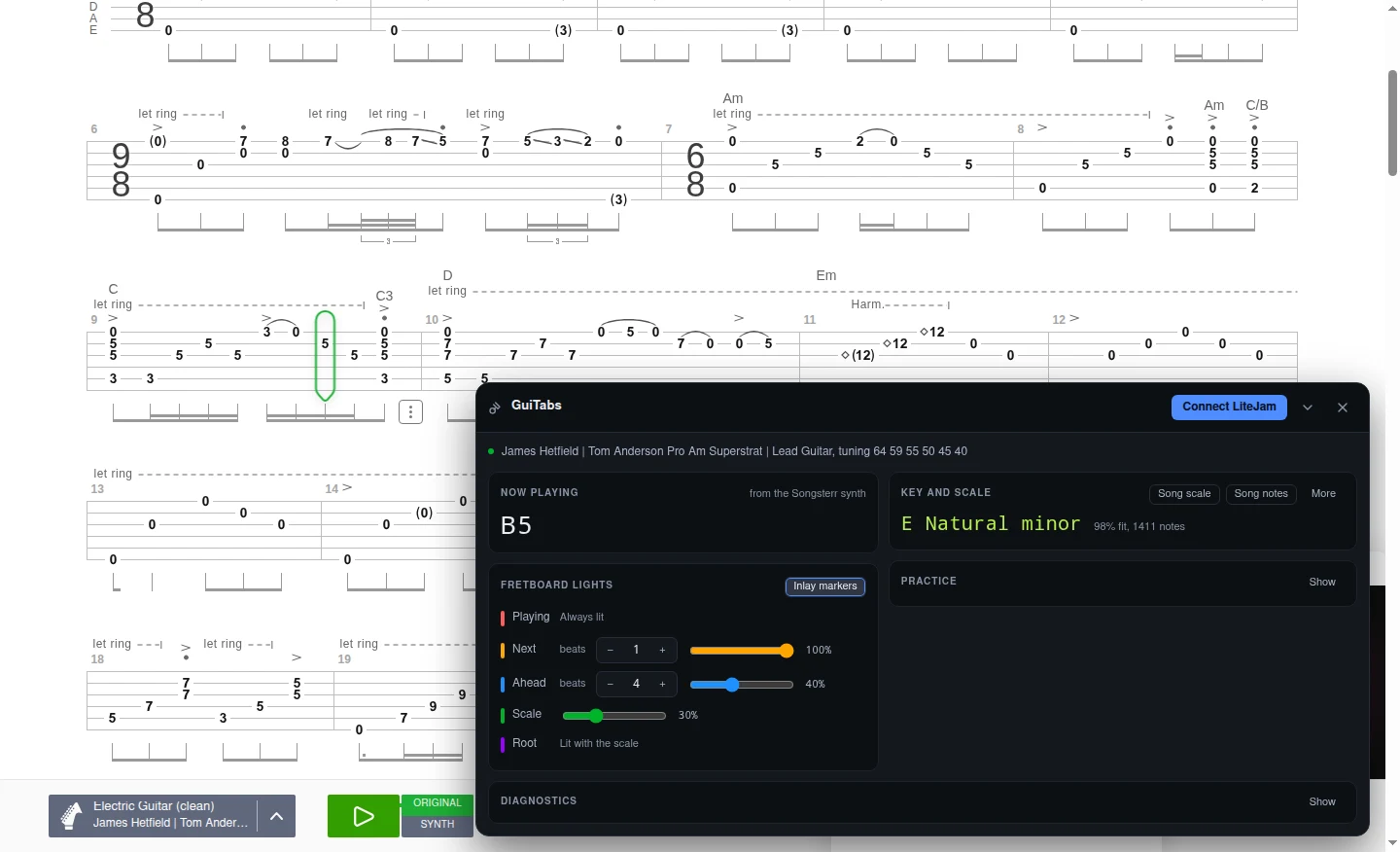The image size is (1400, 852).
Task: Show the Diagnostics section
Action: 1322,801
